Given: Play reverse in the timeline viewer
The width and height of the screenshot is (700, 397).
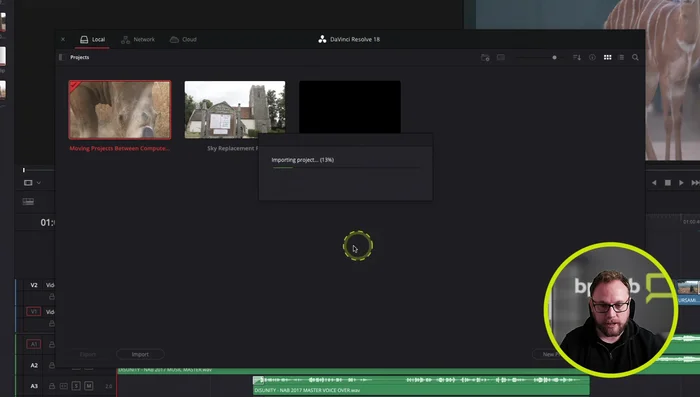Looking at the screenshot, I should click(x=654, y=183).
